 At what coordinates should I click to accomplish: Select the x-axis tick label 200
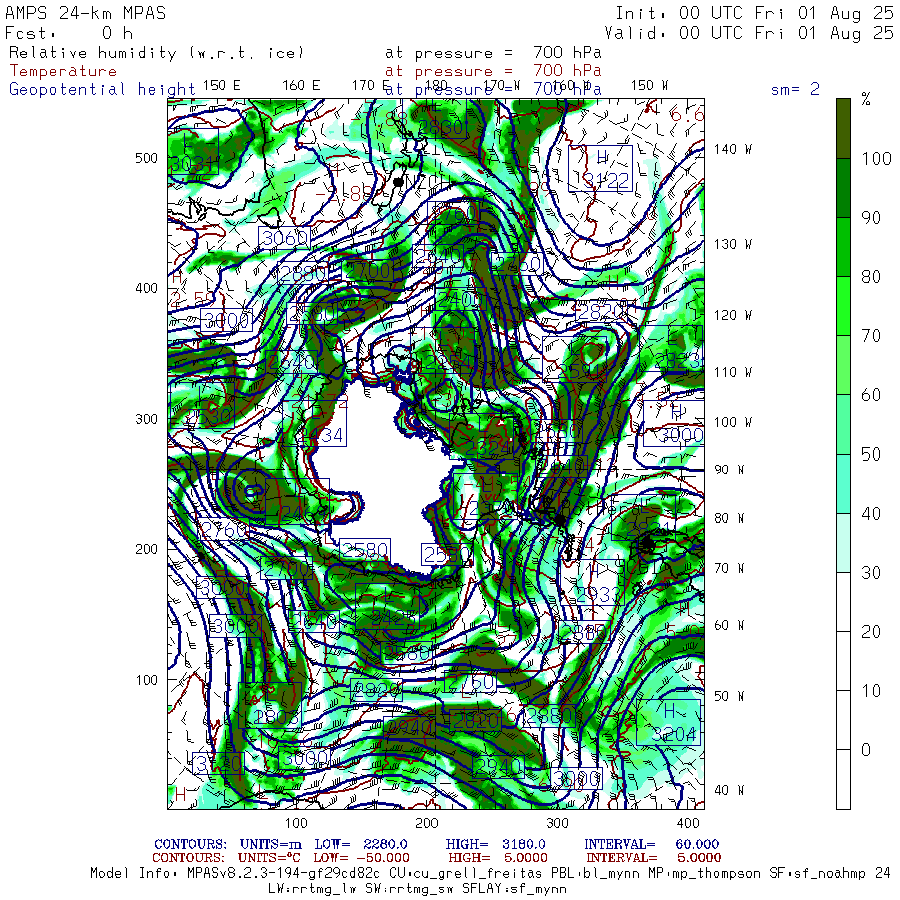426,823
